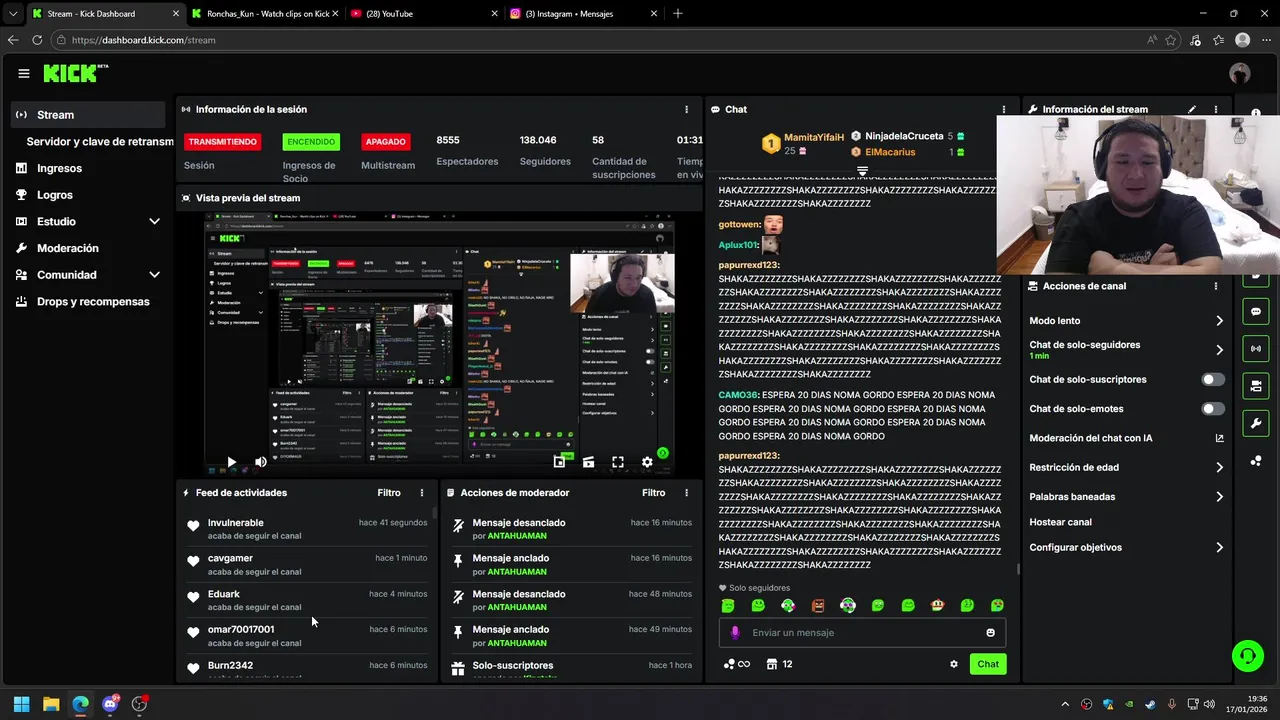Viewport: 1280px width, 720px height.
Task: Click the channel points infinity icon
Action: (736, 664)
